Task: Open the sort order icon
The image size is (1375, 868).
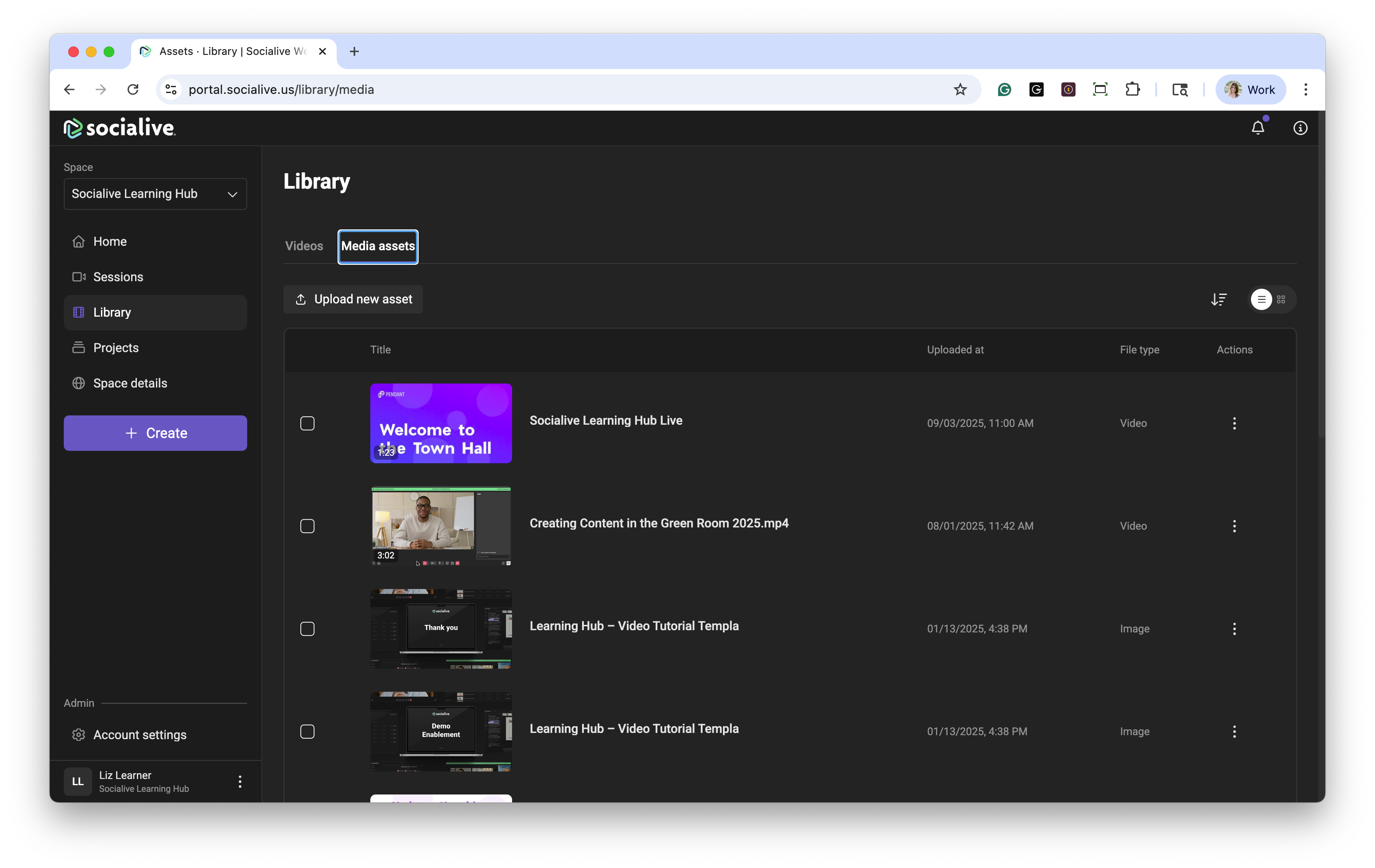Action: click(x=1219, y=299)
